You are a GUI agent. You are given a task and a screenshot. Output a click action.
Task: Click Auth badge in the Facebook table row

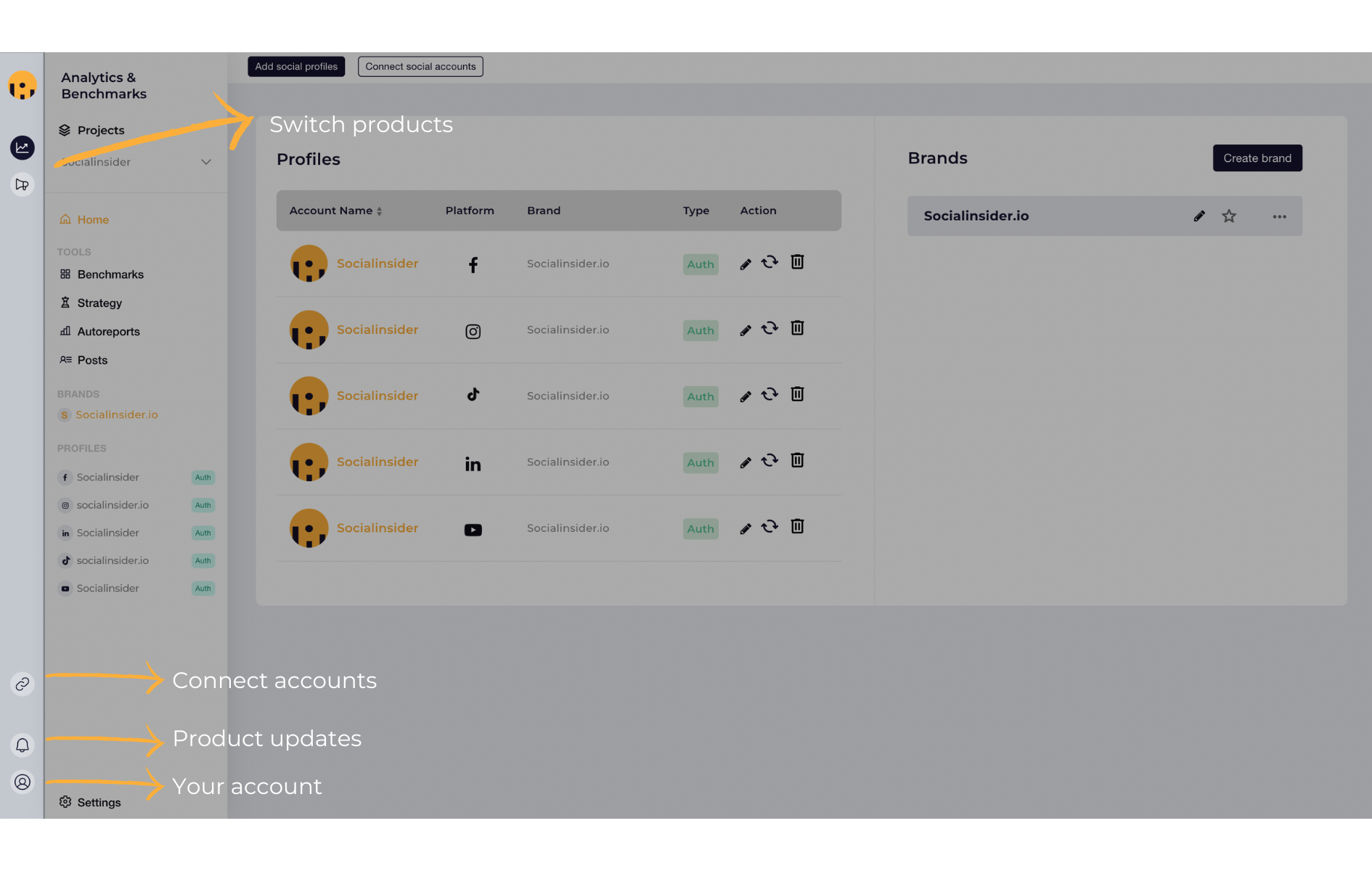(x=701, y=264)
